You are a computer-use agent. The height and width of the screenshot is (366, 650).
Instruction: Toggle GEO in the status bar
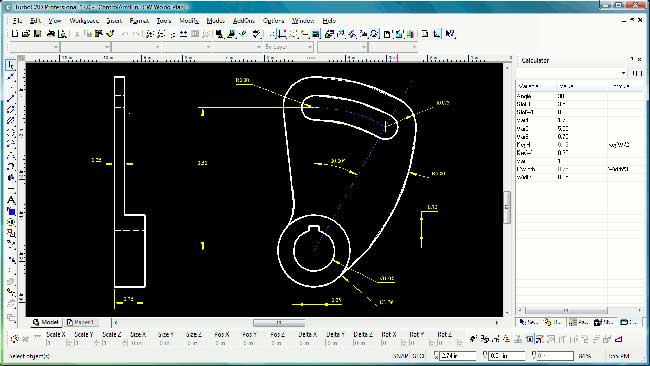tap(418, 356)
